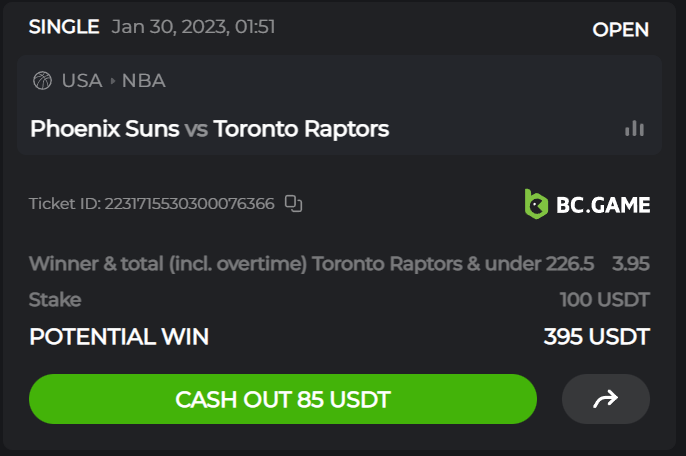Image resolution: width=686 pixels, height=456 pixels.
Task: Click the ticket ID number text
Action: [x=190, y=204]
